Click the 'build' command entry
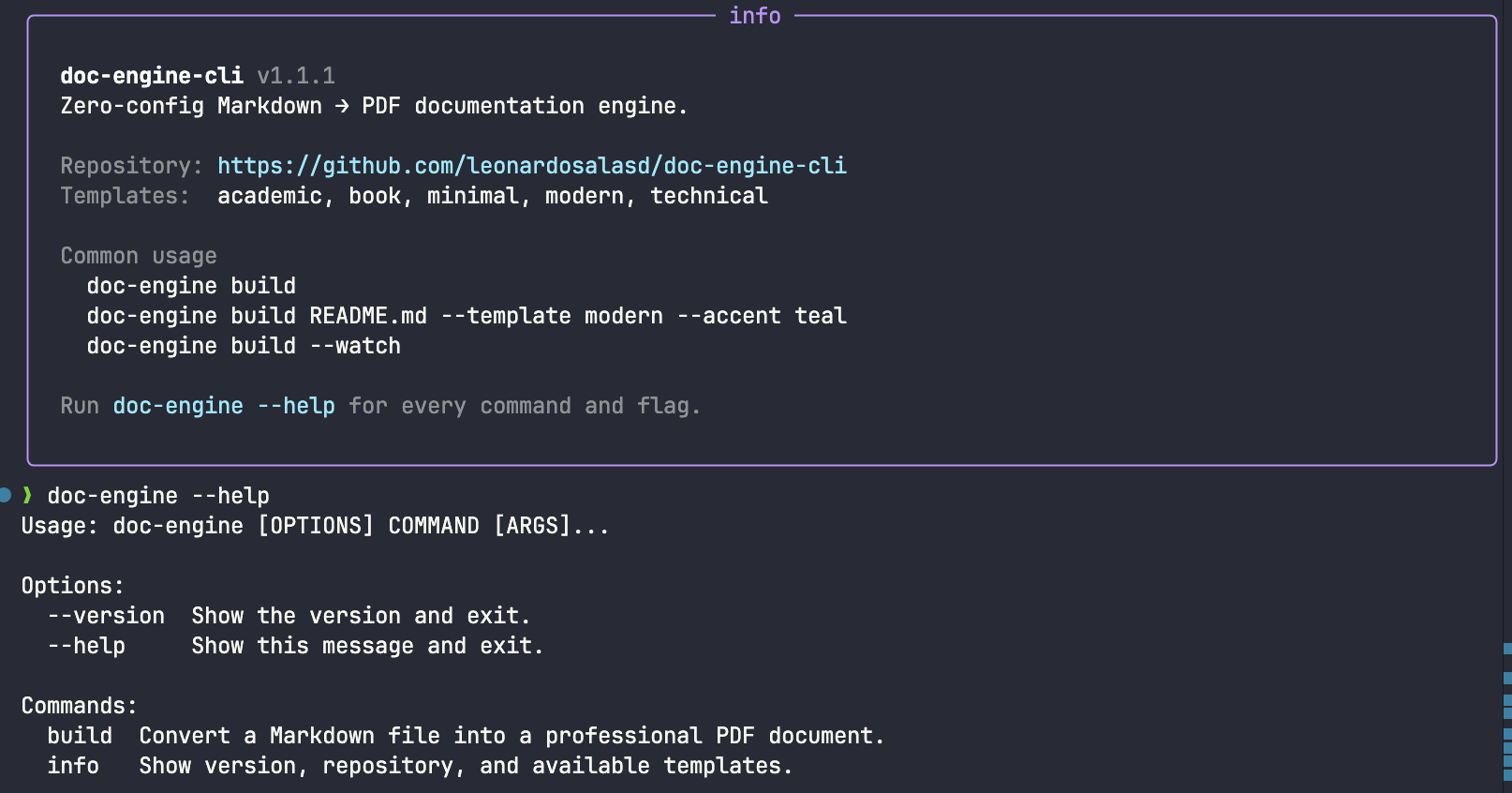This screenshot has height=793, width=1512. point(80,736)
